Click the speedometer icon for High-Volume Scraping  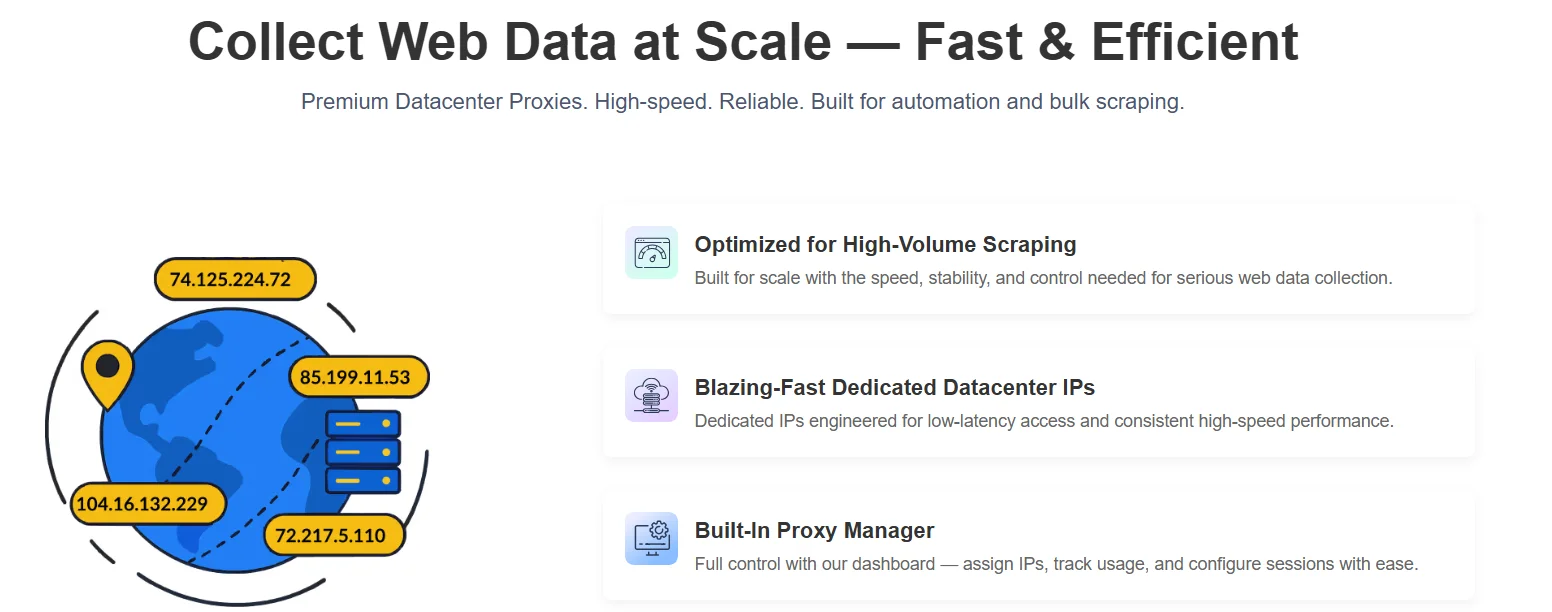coord(651,252)
